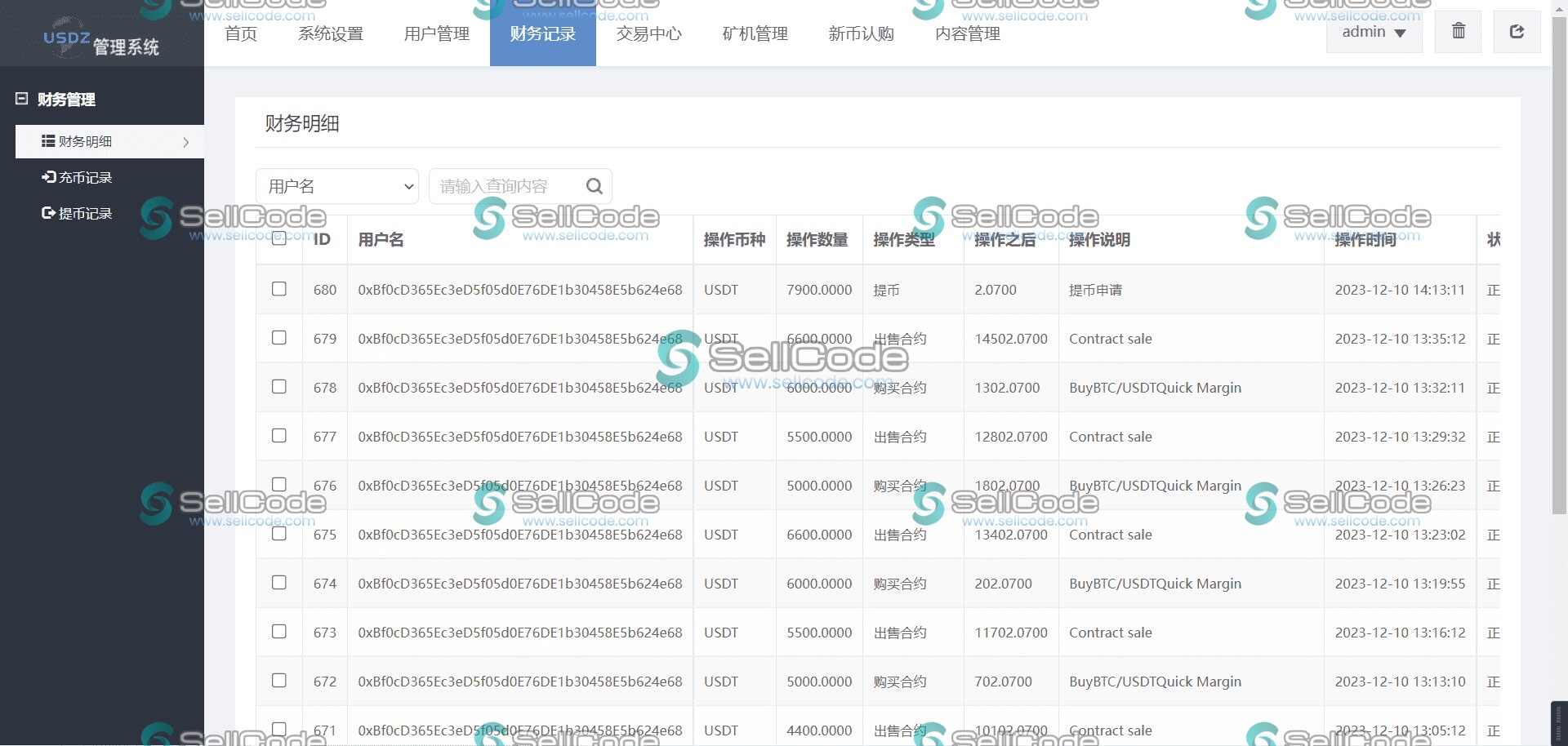Screen dimensions: 1568x746
Task: Click the search magnifier icon
Action: (594, 186)
